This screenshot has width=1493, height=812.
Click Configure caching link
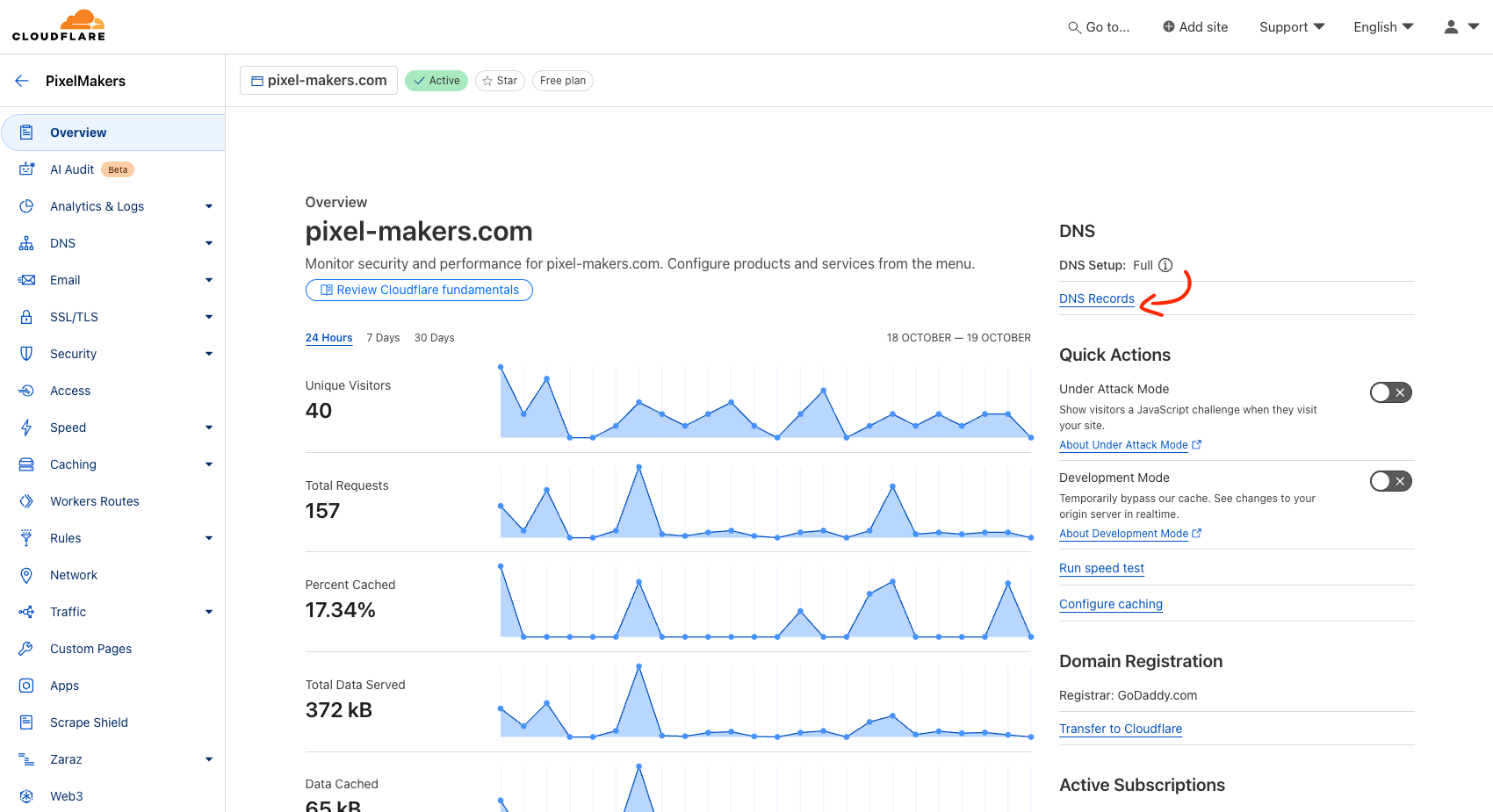click(x=1110, y=604)
